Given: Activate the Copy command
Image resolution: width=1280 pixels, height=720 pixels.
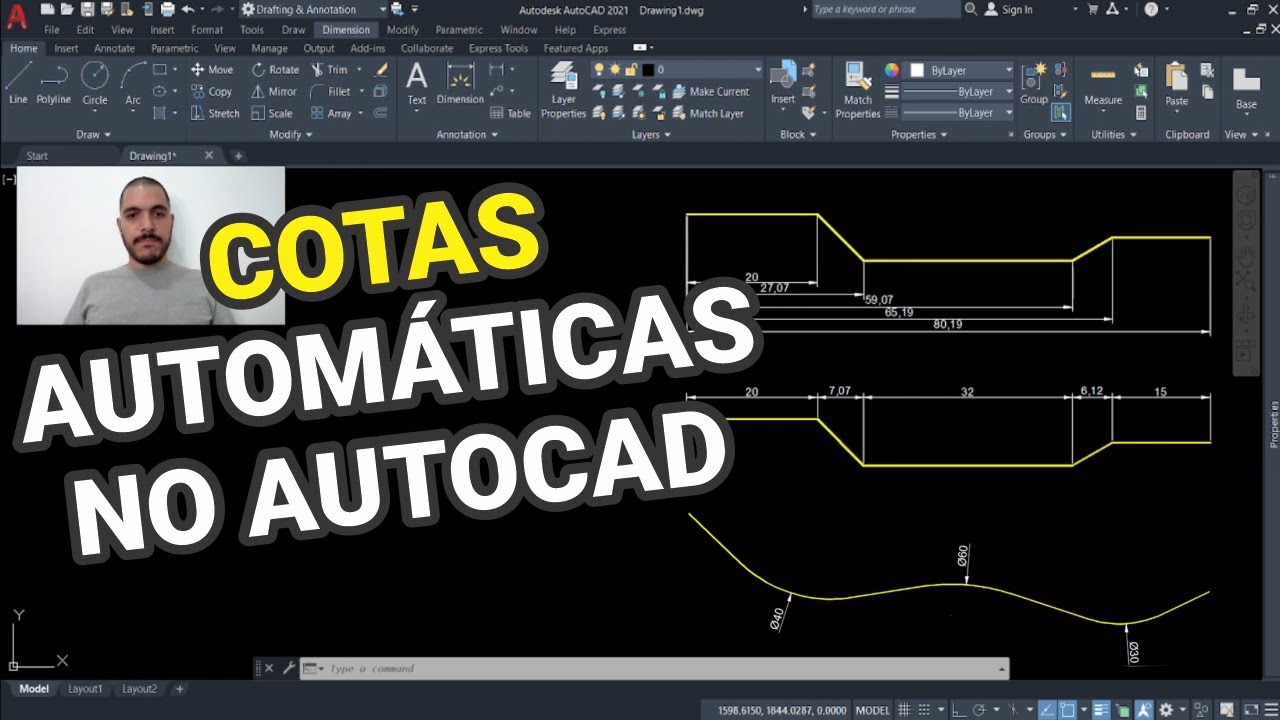Looking at the screenshot, I should 211,92.
